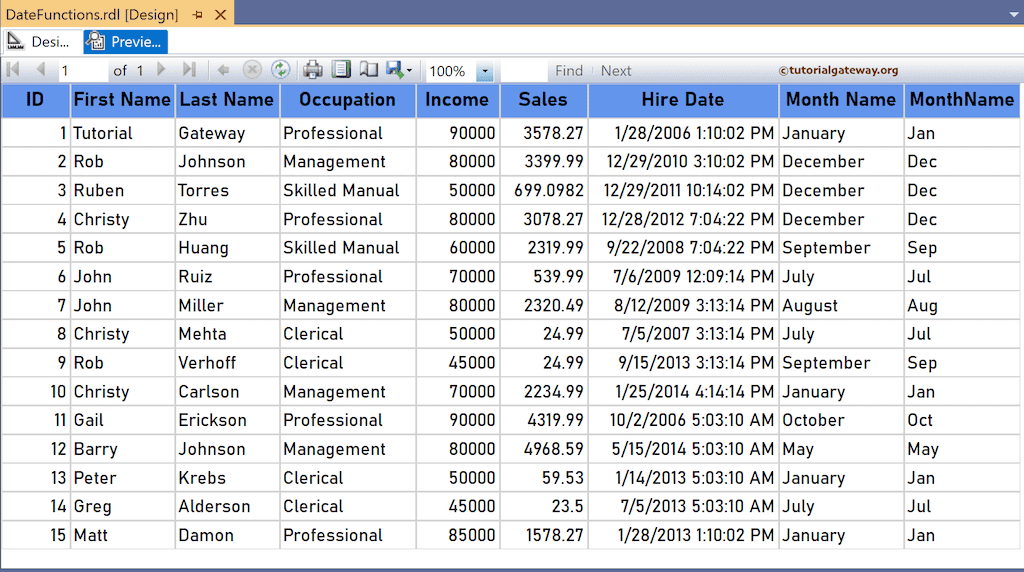Select sales value 539.99
This screenshot has width=1024, height=572.
point(543,277)
